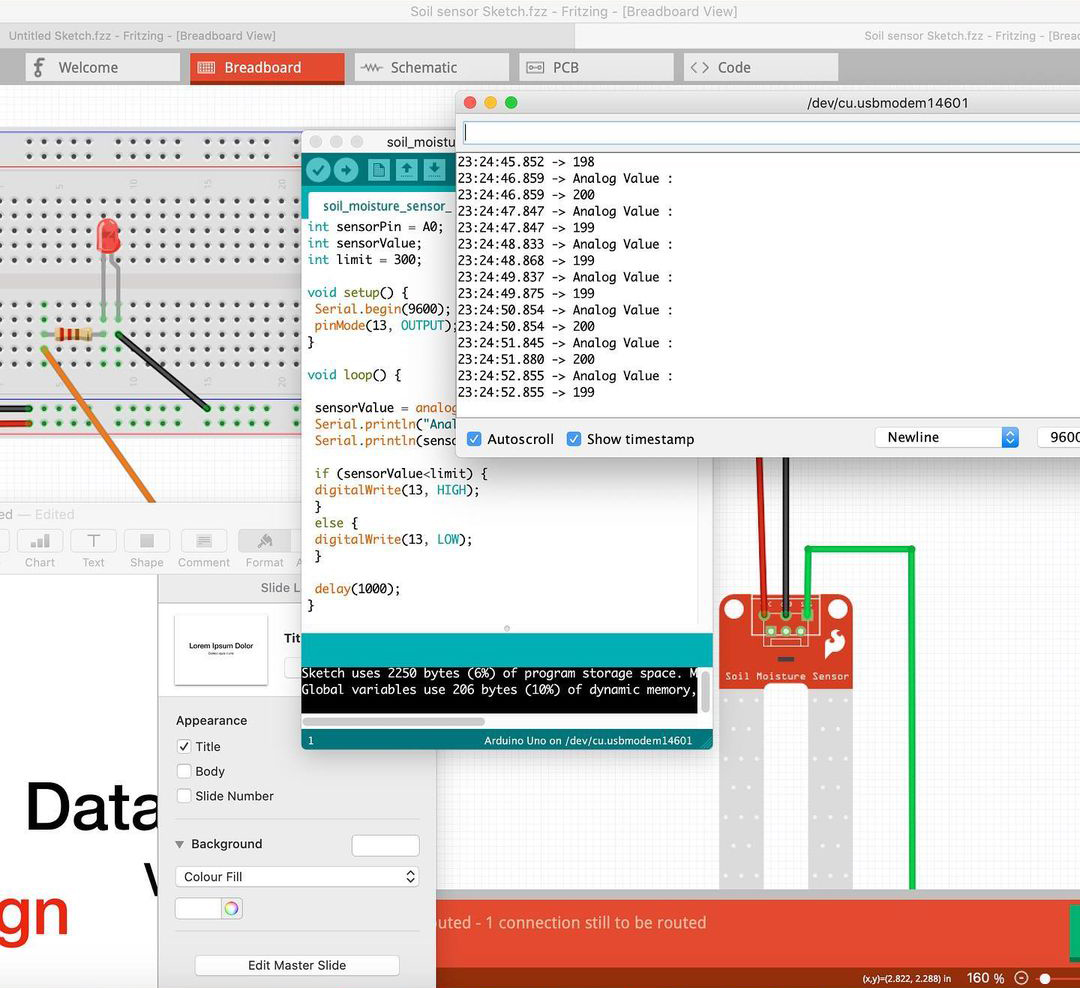This screenshot has width=1080, height=988.
Task: Enable the Body appearance checkbox
Action: point(184,771)
